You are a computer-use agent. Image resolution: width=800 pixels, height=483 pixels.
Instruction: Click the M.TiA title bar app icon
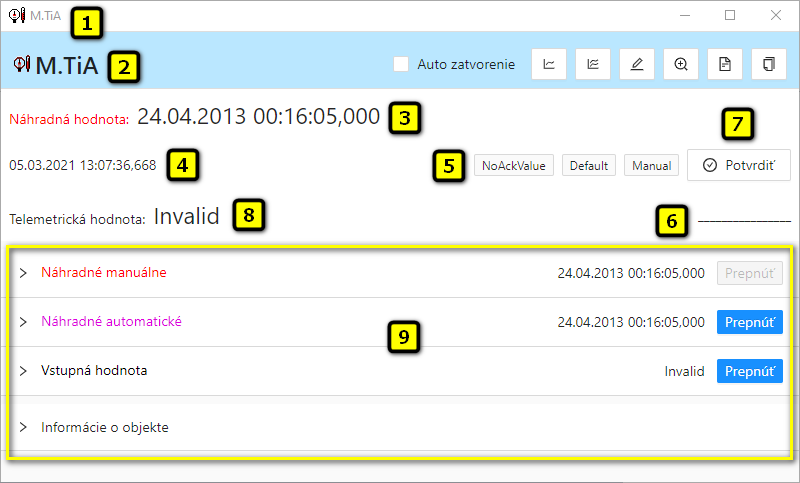coord(16,15)
